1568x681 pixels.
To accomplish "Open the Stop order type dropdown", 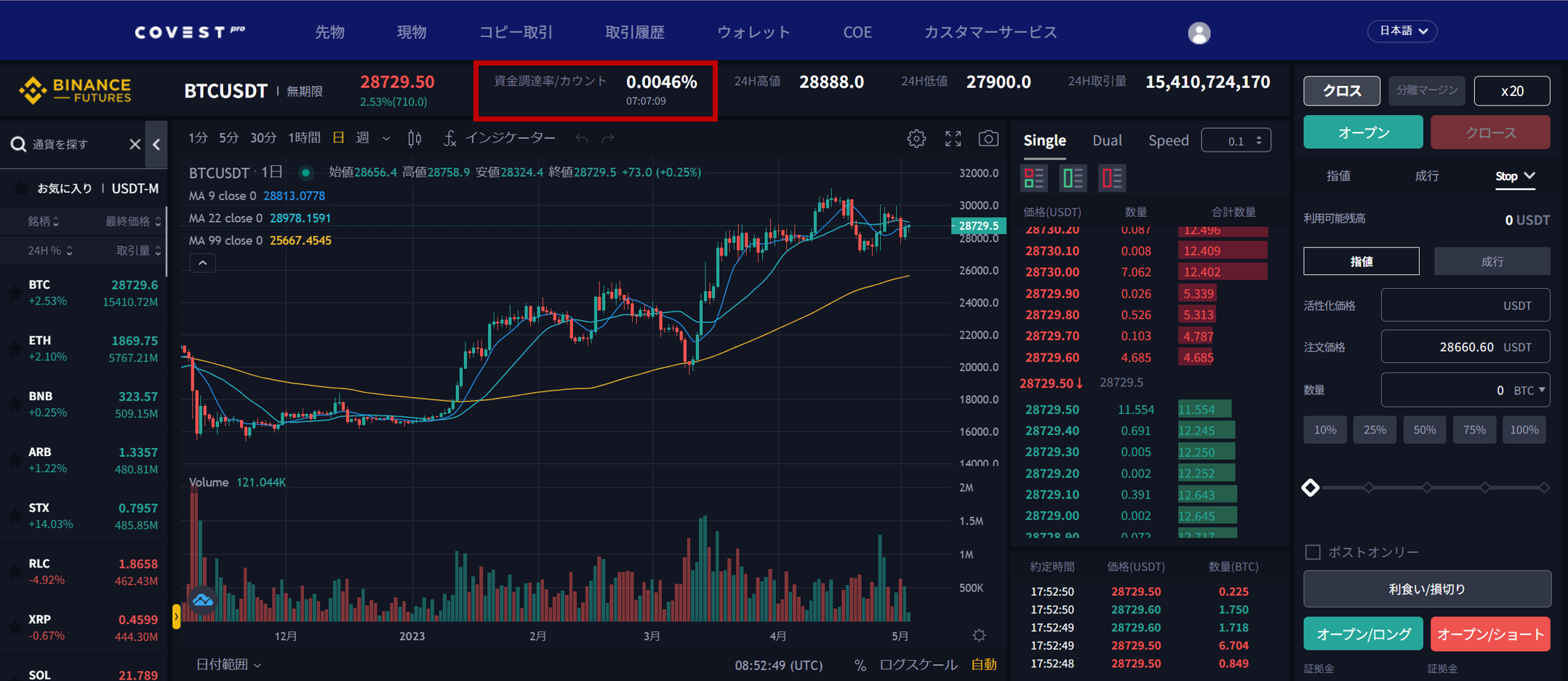I will (x=1515, y=176).
